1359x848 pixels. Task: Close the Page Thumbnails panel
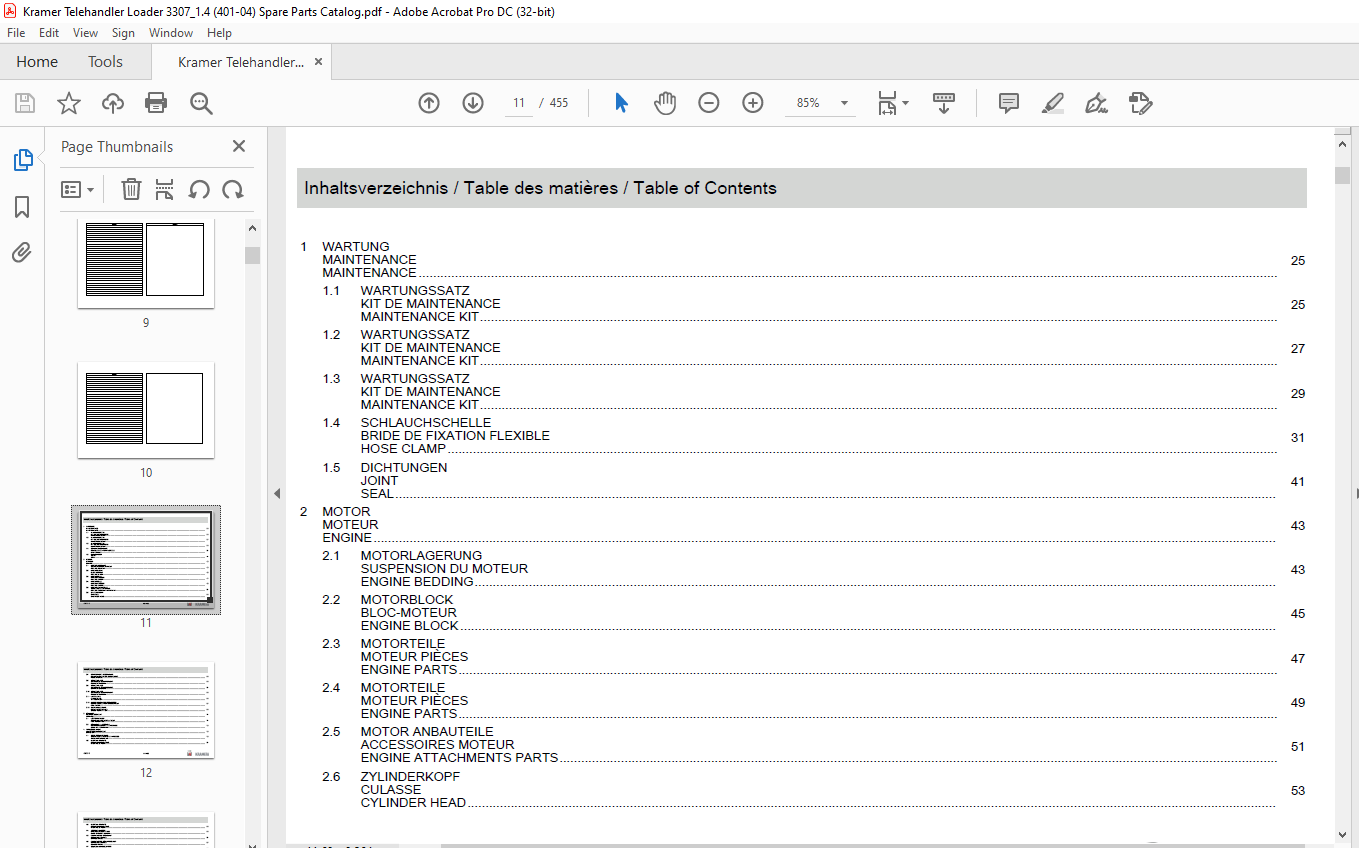click(239, 146)
